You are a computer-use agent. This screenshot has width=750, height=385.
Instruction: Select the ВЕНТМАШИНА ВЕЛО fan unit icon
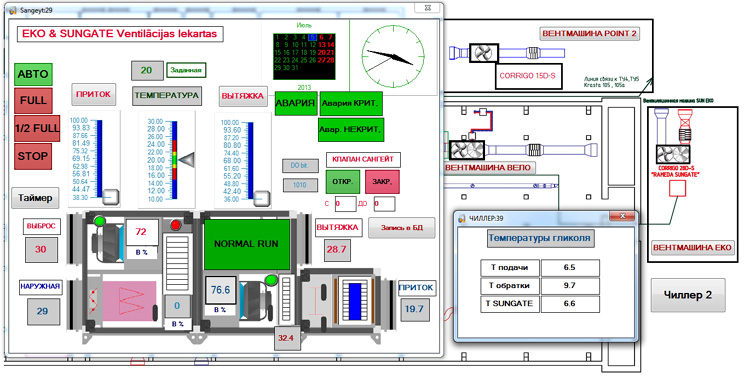pos(467,150)
